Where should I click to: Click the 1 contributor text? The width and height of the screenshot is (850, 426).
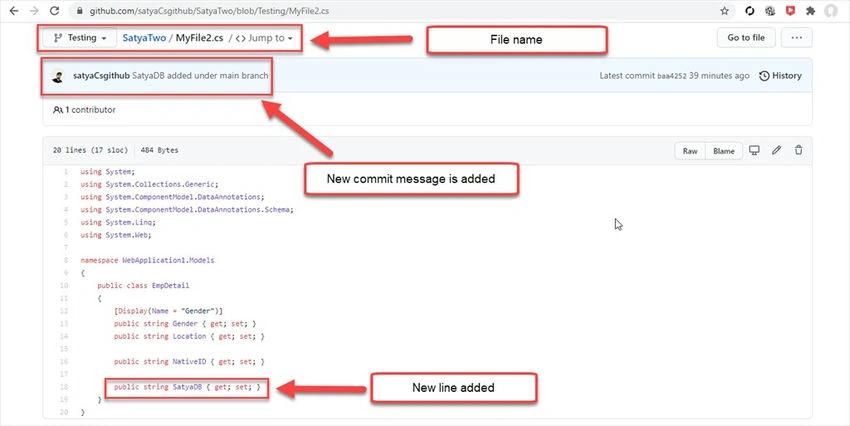coord(84,109)
